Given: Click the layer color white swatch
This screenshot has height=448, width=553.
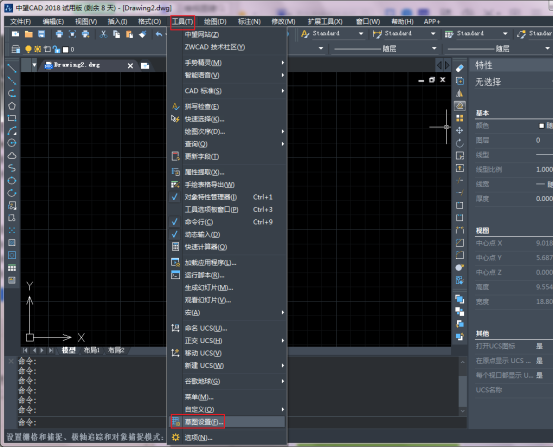Looking at the screenshot, I should pos(66,50).
